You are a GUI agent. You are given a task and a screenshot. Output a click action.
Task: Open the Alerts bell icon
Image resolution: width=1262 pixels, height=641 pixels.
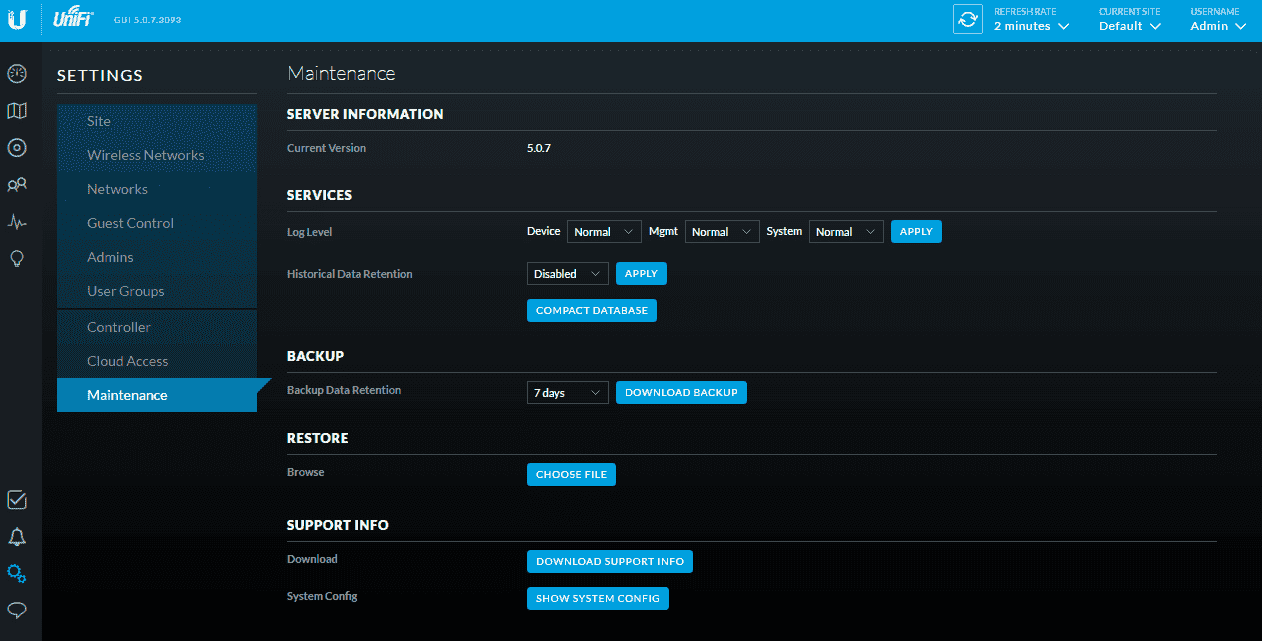(x=17, y=537)
